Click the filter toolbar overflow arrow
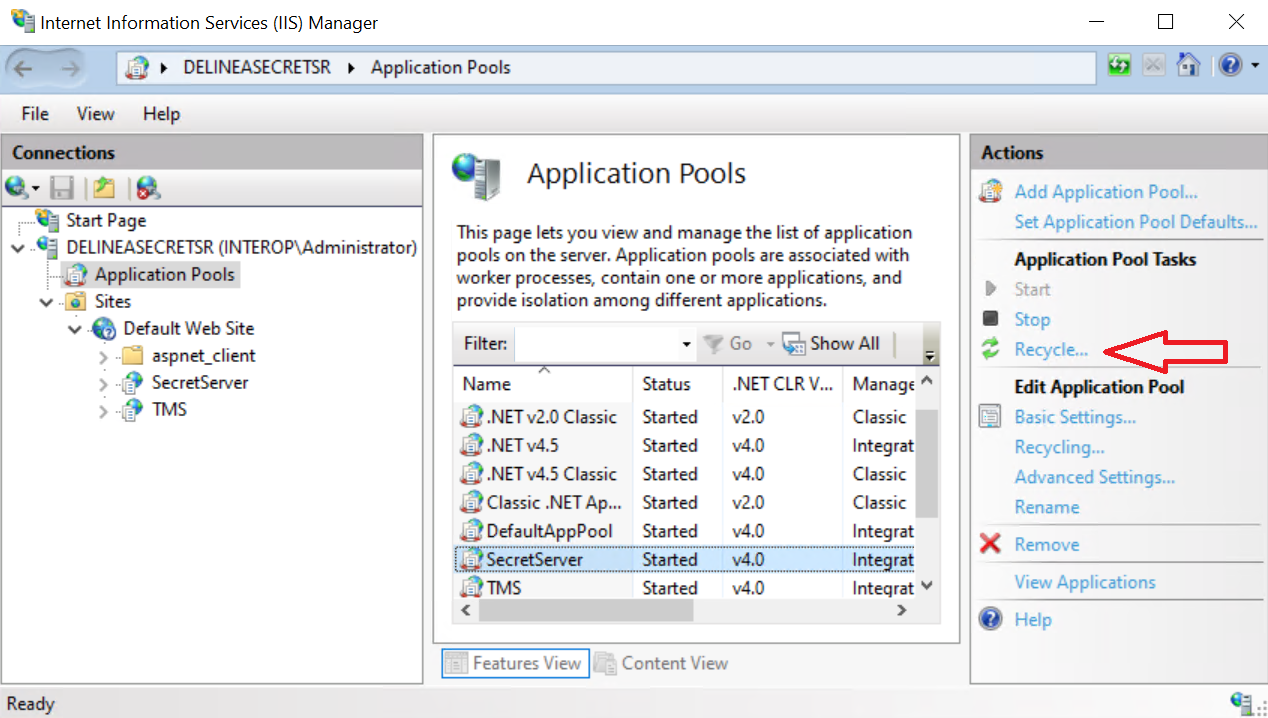Screen dimensions: 1268x718 coord(930,355)
